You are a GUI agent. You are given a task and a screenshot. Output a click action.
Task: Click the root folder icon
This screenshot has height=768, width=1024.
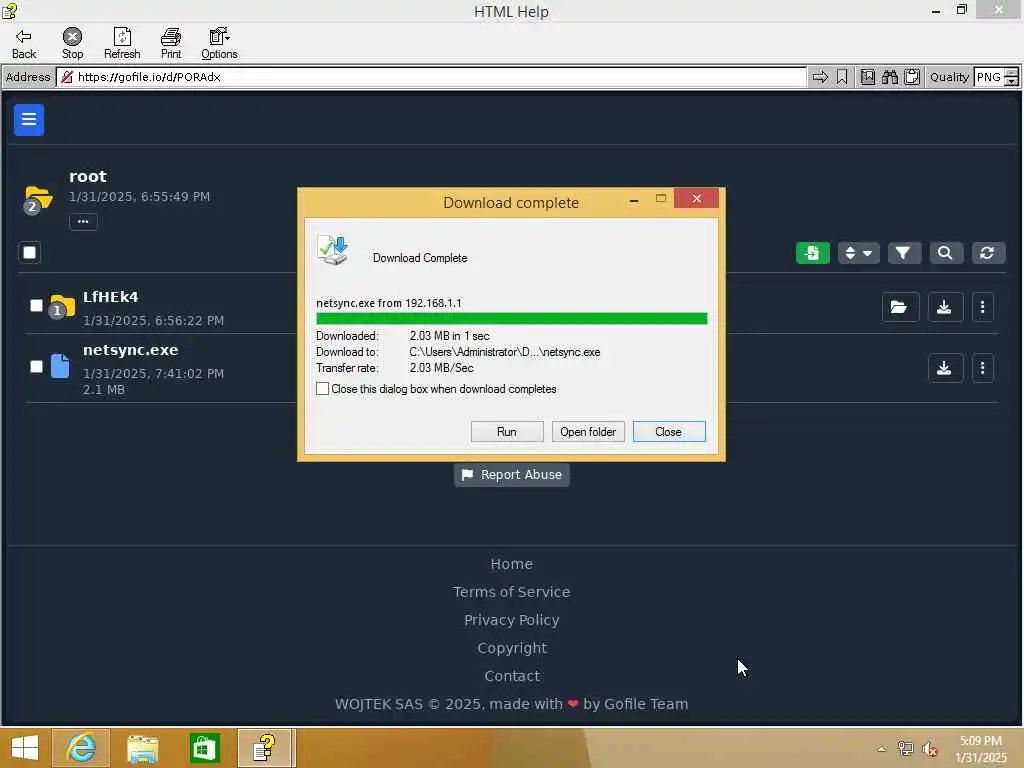tap(38, 199)
